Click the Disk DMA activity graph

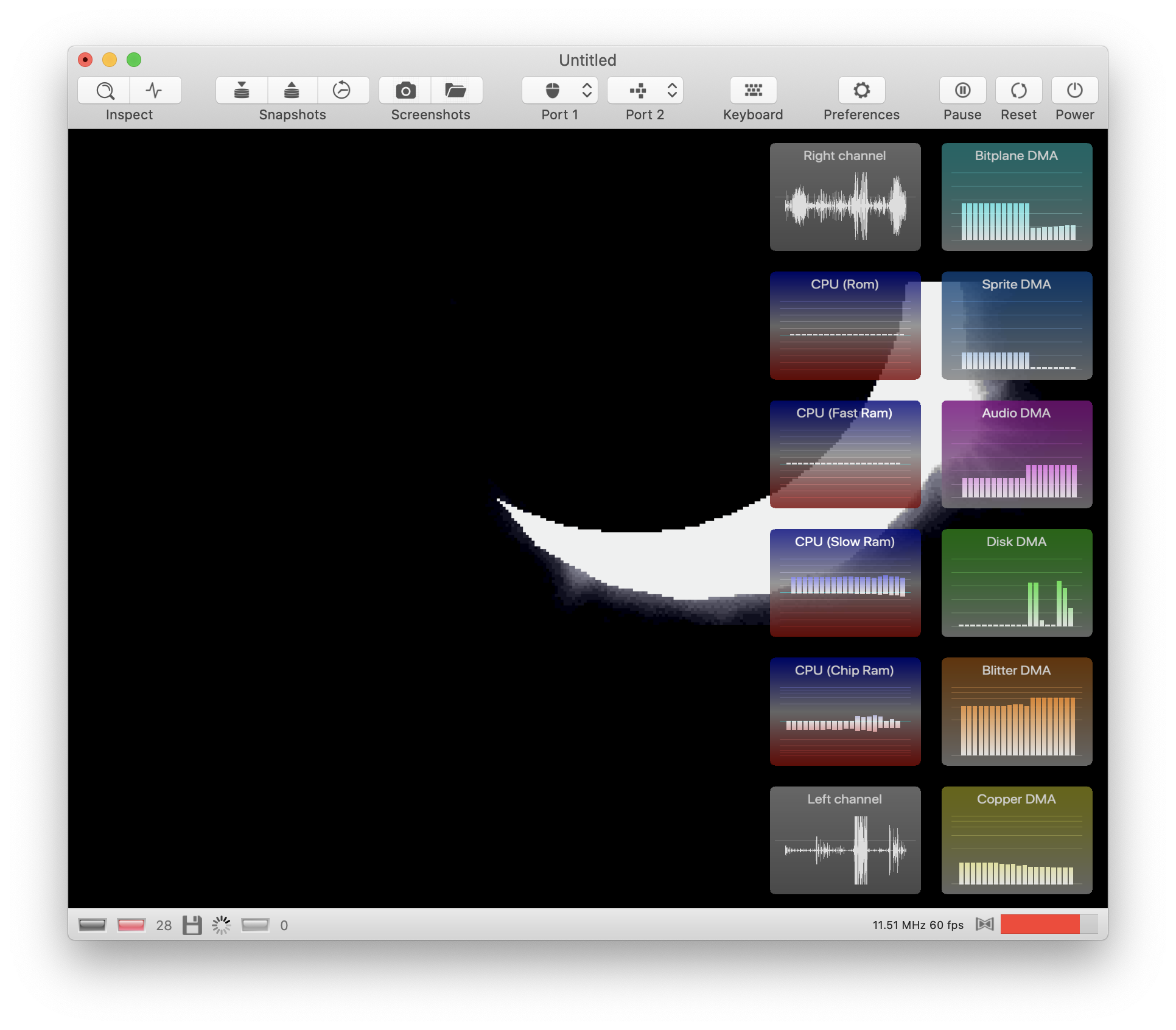pos(1017,583)
